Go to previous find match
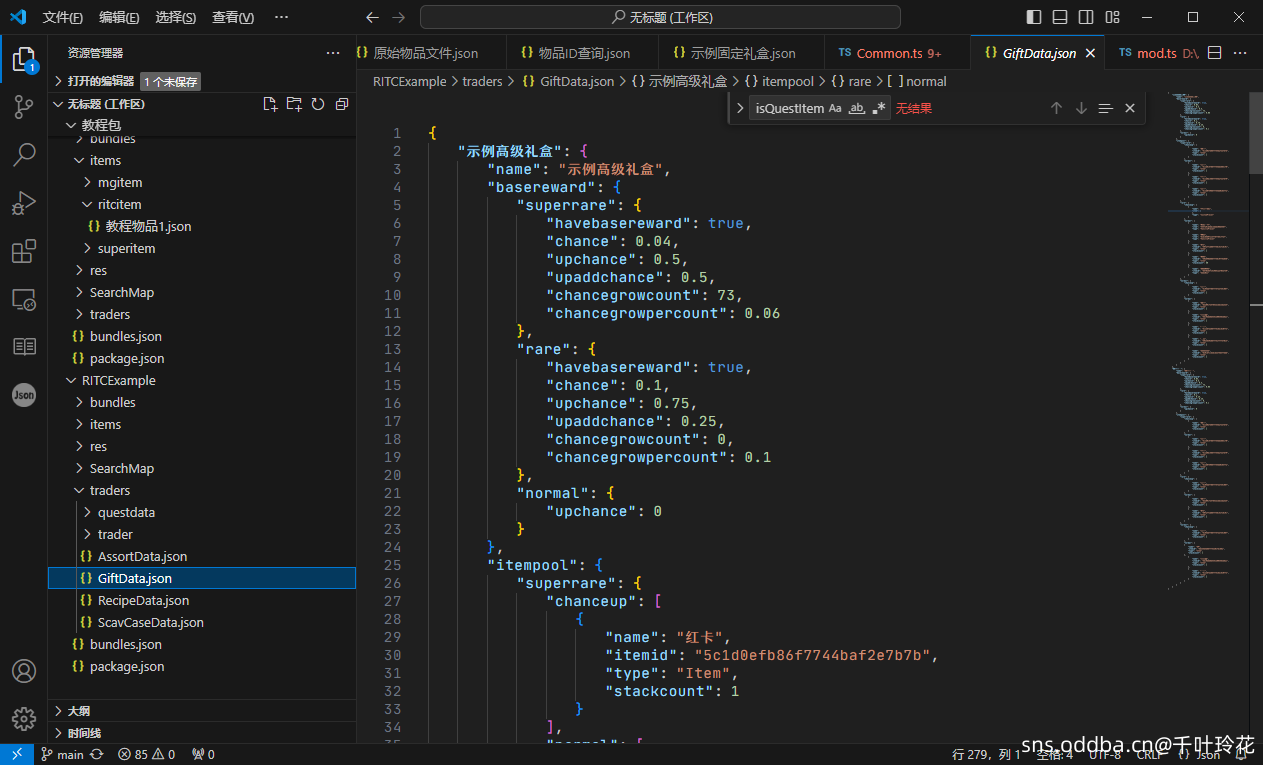 point(1056,108)
